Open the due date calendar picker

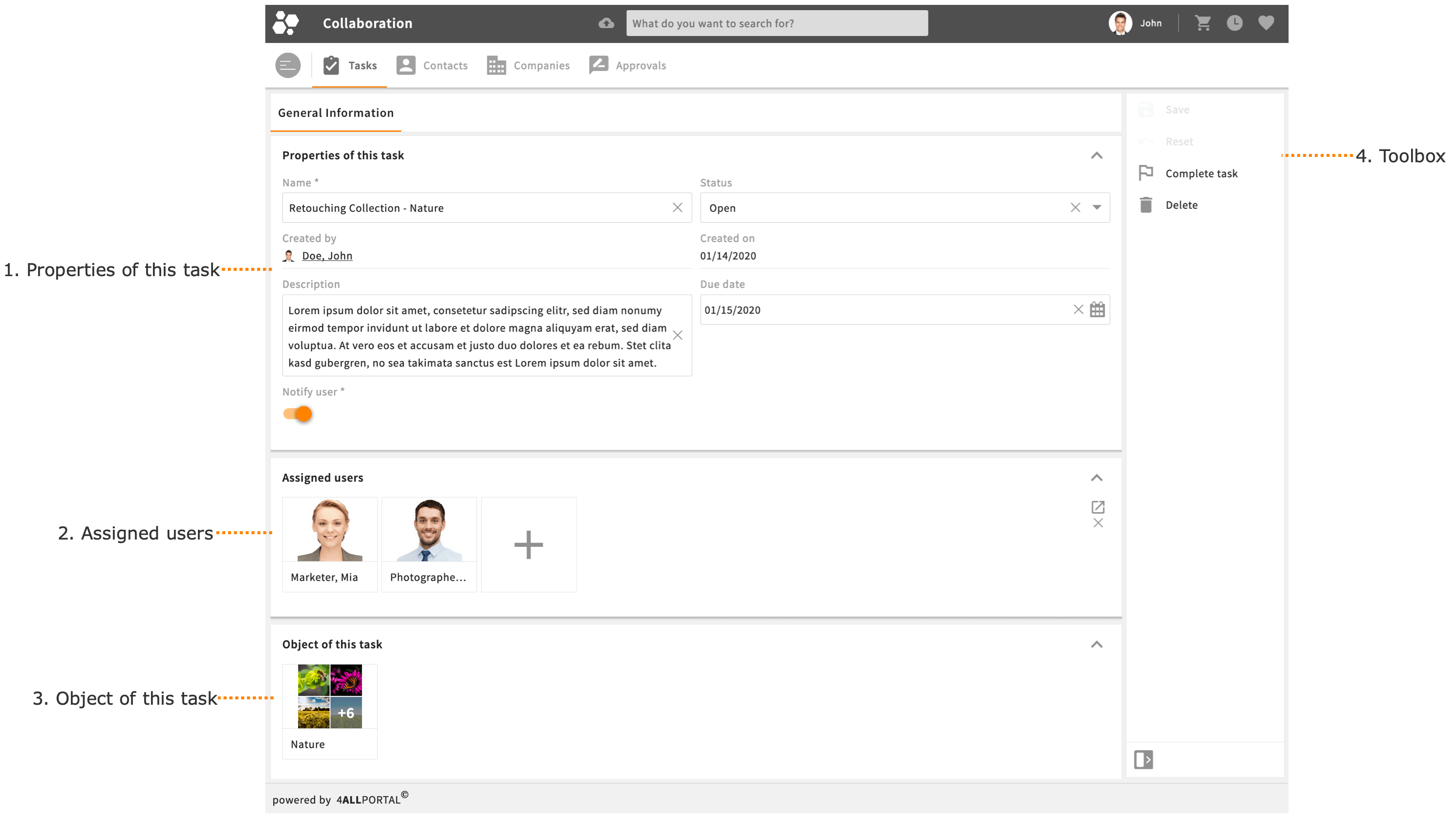click(x=1097, y=310)
